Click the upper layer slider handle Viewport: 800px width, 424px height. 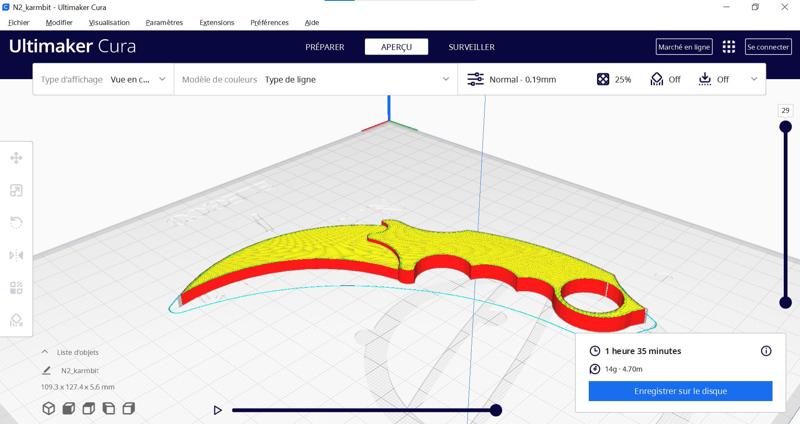(786, 126)
